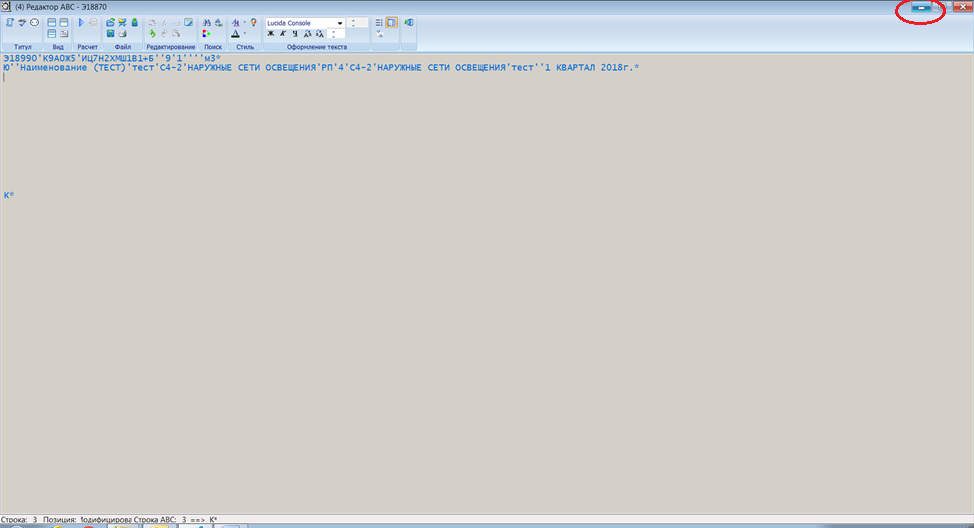This screenshot has width=974, height=528.
Task: Click the line beginning Ю''Наименование (ТЕСТ)
Action: click(321, 68)
